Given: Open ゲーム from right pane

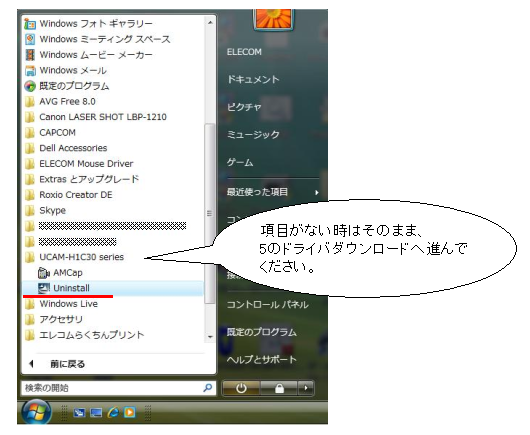Looking at the screenshot, I should coord(240,162).
